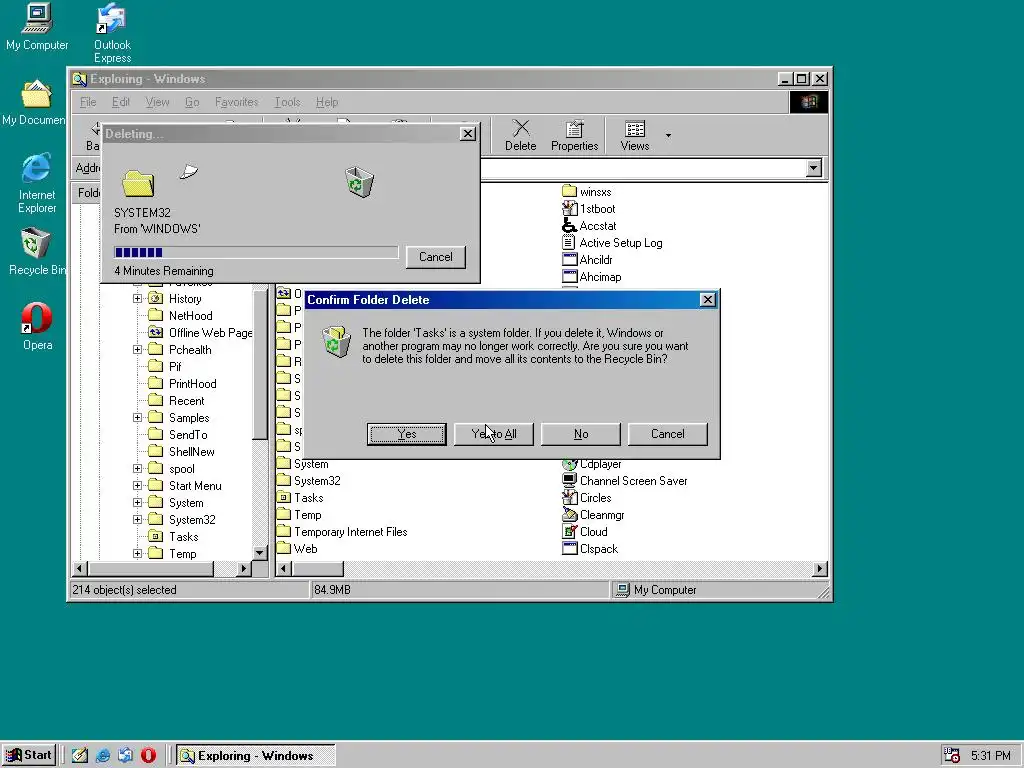Expand the System32 tree node

[137, 519]
